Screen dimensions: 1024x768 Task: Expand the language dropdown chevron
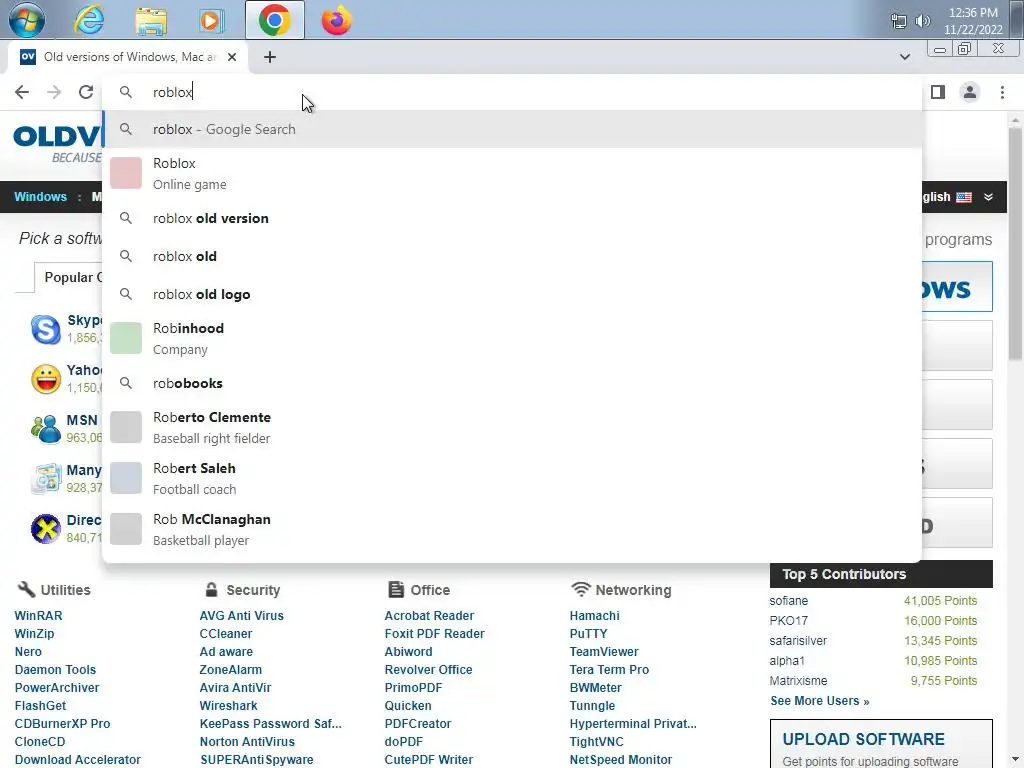988,197
